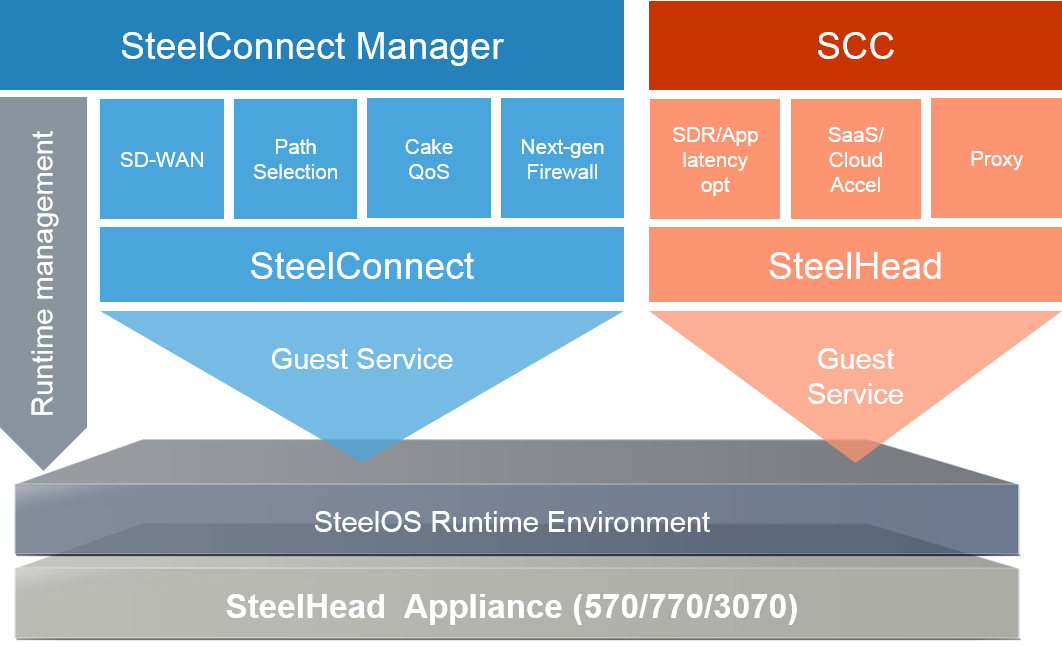Click the SteelOS Runtime Environment layer
Viewport: 1062px width, 647px height.
point(517,520)
